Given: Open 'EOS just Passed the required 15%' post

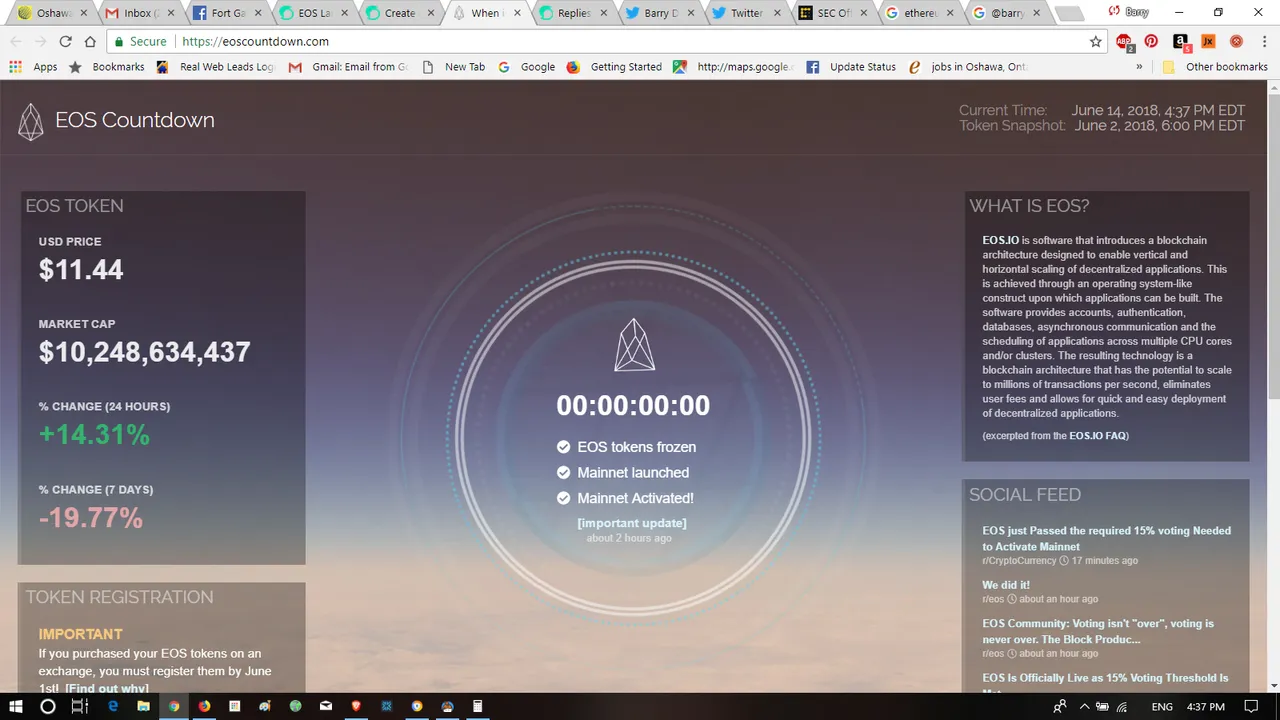Looking at the screenshot, I should click(x=1107, y=539).
